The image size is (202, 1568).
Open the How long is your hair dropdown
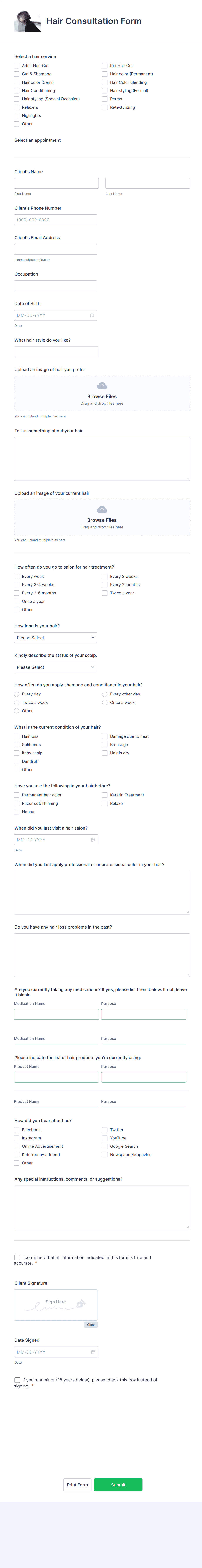[55, 637]
